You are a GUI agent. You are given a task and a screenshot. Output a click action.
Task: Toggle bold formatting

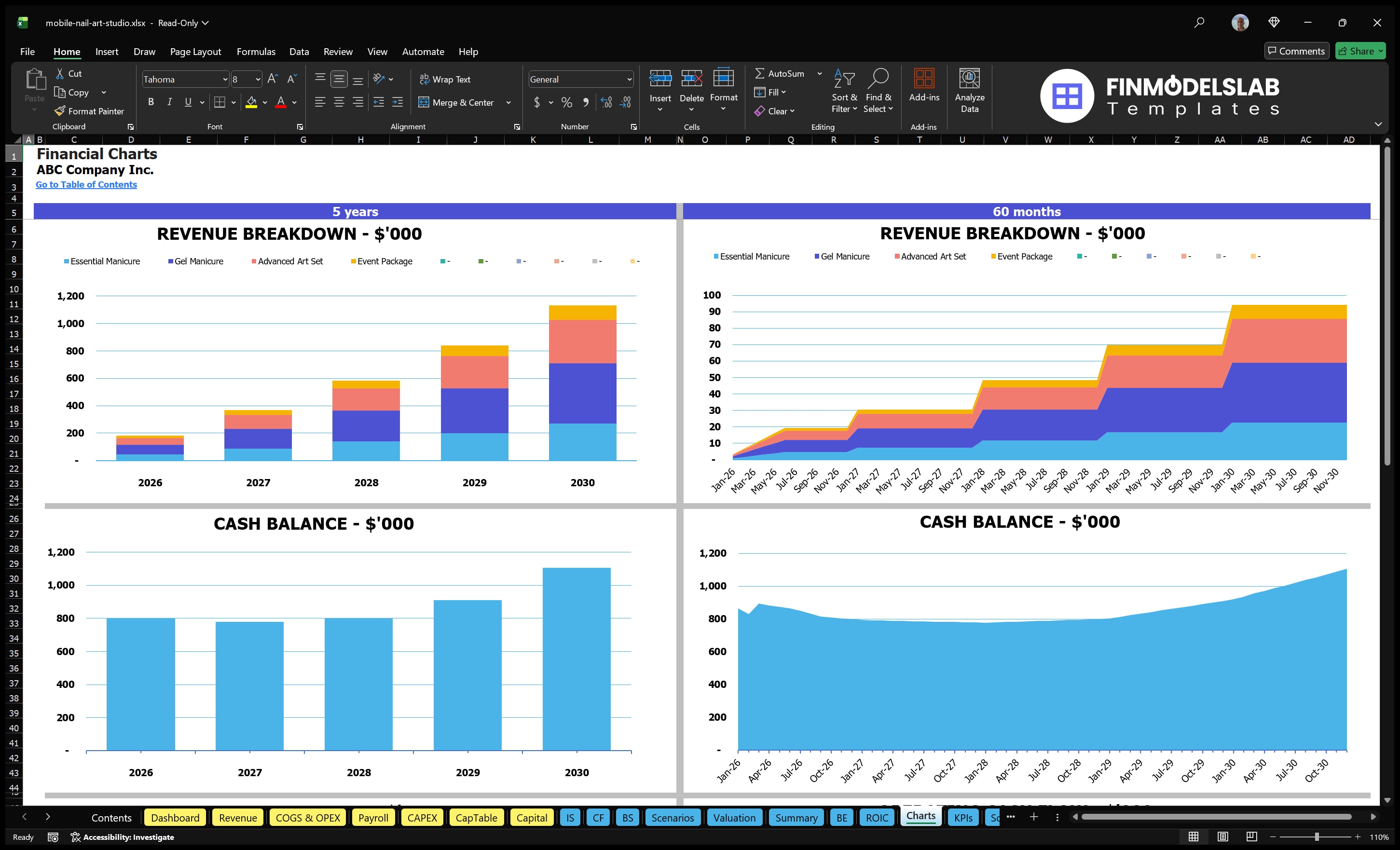pyautogui.click(x=151, y=102)
